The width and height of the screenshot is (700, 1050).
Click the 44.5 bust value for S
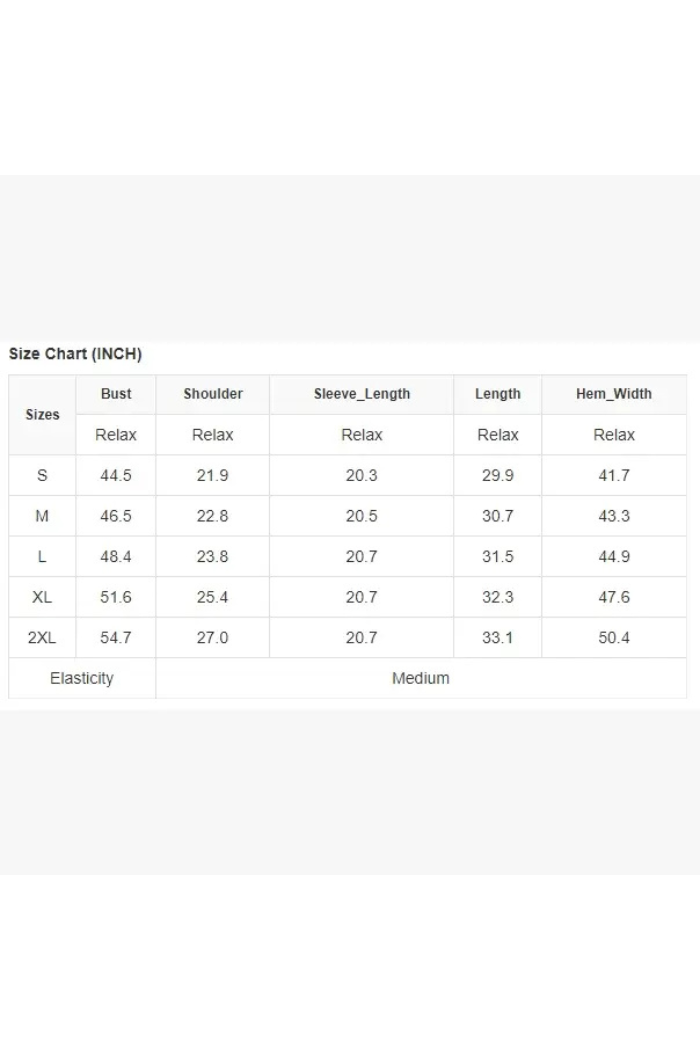point(116,476)
